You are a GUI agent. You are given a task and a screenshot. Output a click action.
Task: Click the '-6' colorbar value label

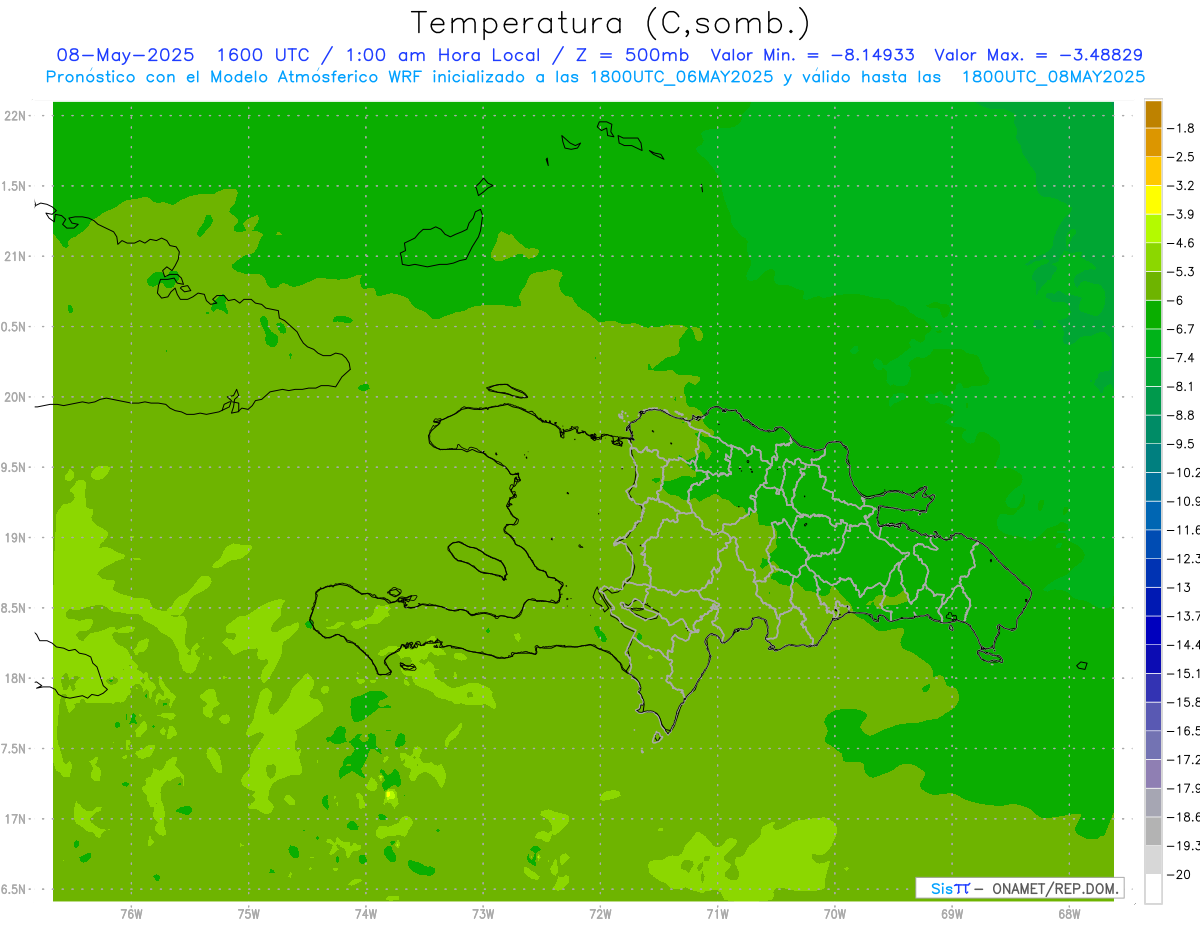coord(1176,300)
